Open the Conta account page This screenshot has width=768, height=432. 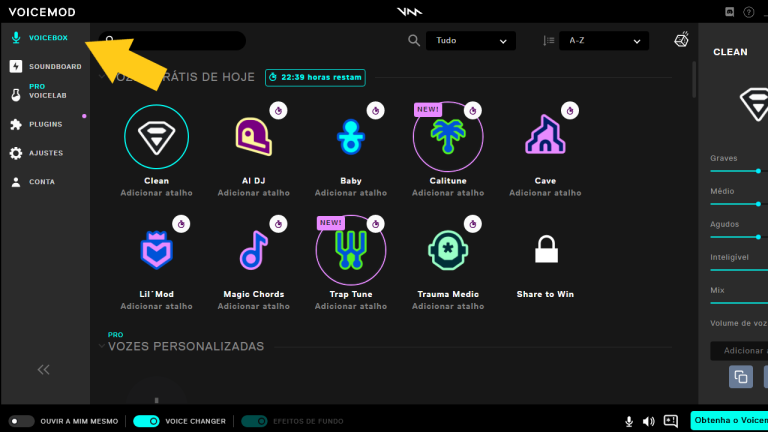(x=33, y=182)
